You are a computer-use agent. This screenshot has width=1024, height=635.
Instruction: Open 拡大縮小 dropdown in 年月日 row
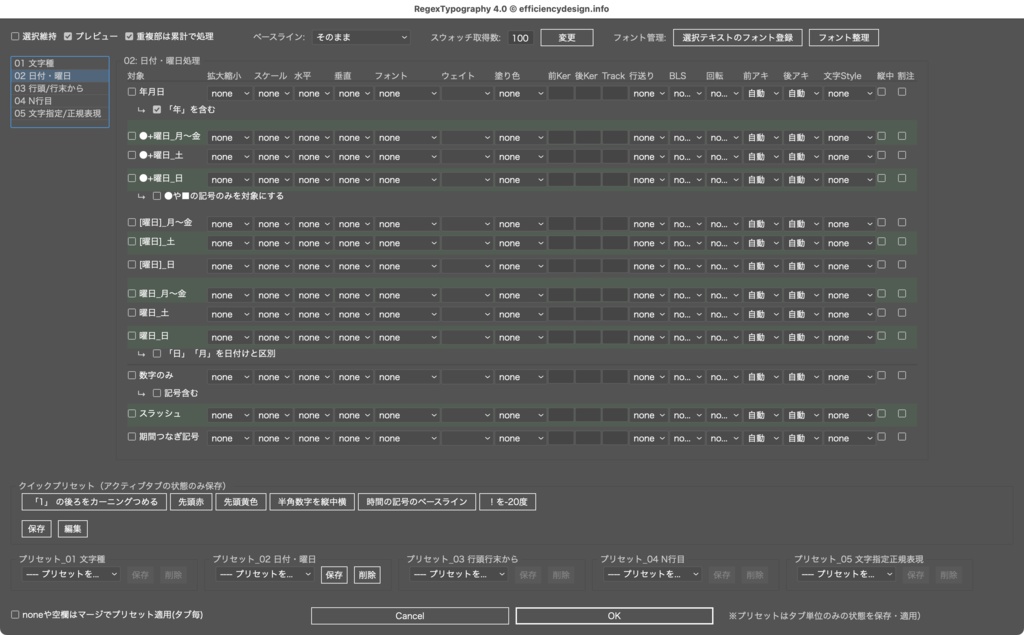[x=229, y=93]
